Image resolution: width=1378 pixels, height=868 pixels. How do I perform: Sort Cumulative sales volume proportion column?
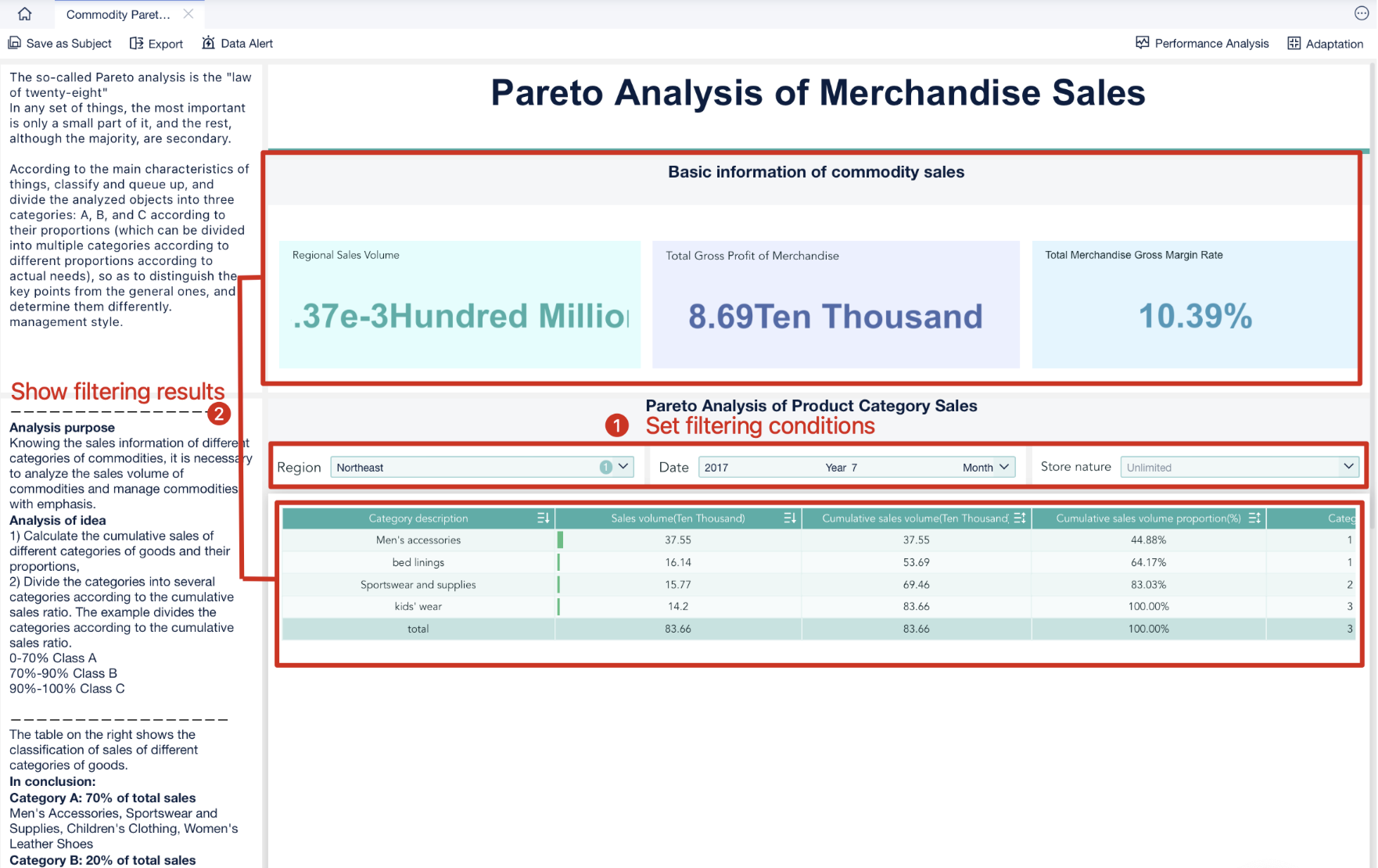click(x=1254, y=518)
